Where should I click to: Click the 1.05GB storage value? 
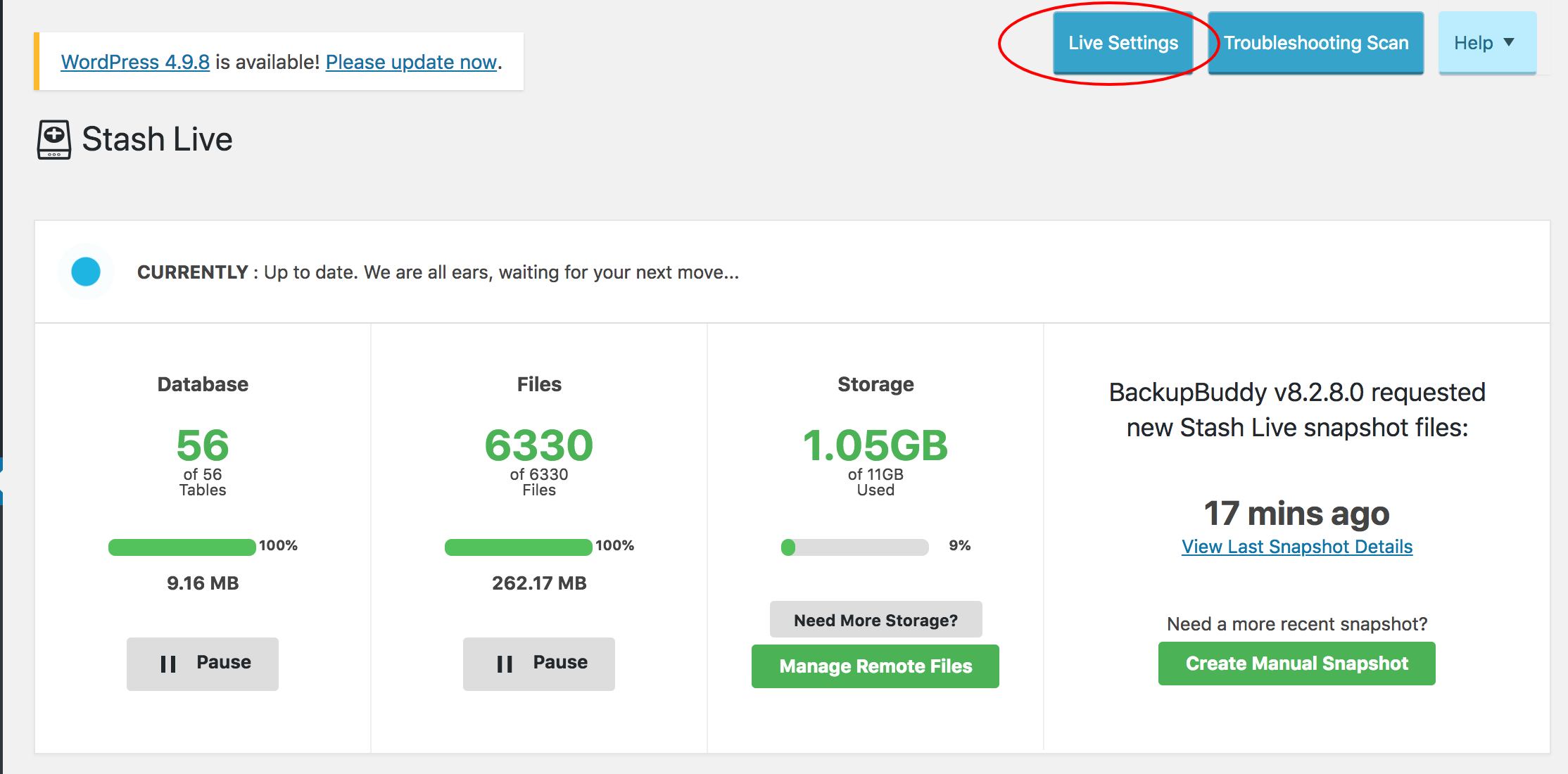[x=875, y=445]
